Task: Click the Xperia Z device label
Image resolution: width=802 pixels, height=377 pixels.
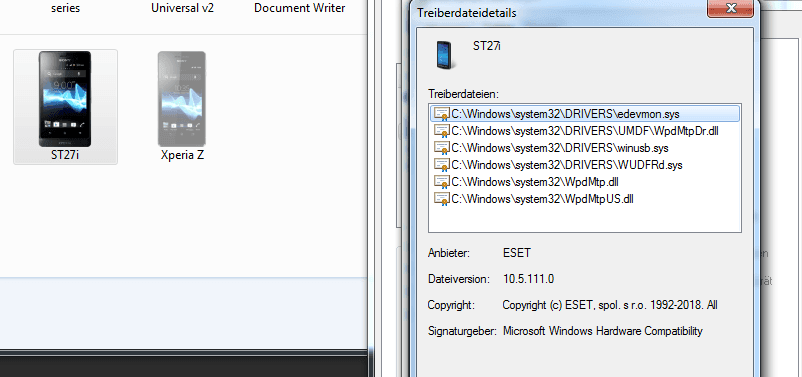Action: click(182, 155)
